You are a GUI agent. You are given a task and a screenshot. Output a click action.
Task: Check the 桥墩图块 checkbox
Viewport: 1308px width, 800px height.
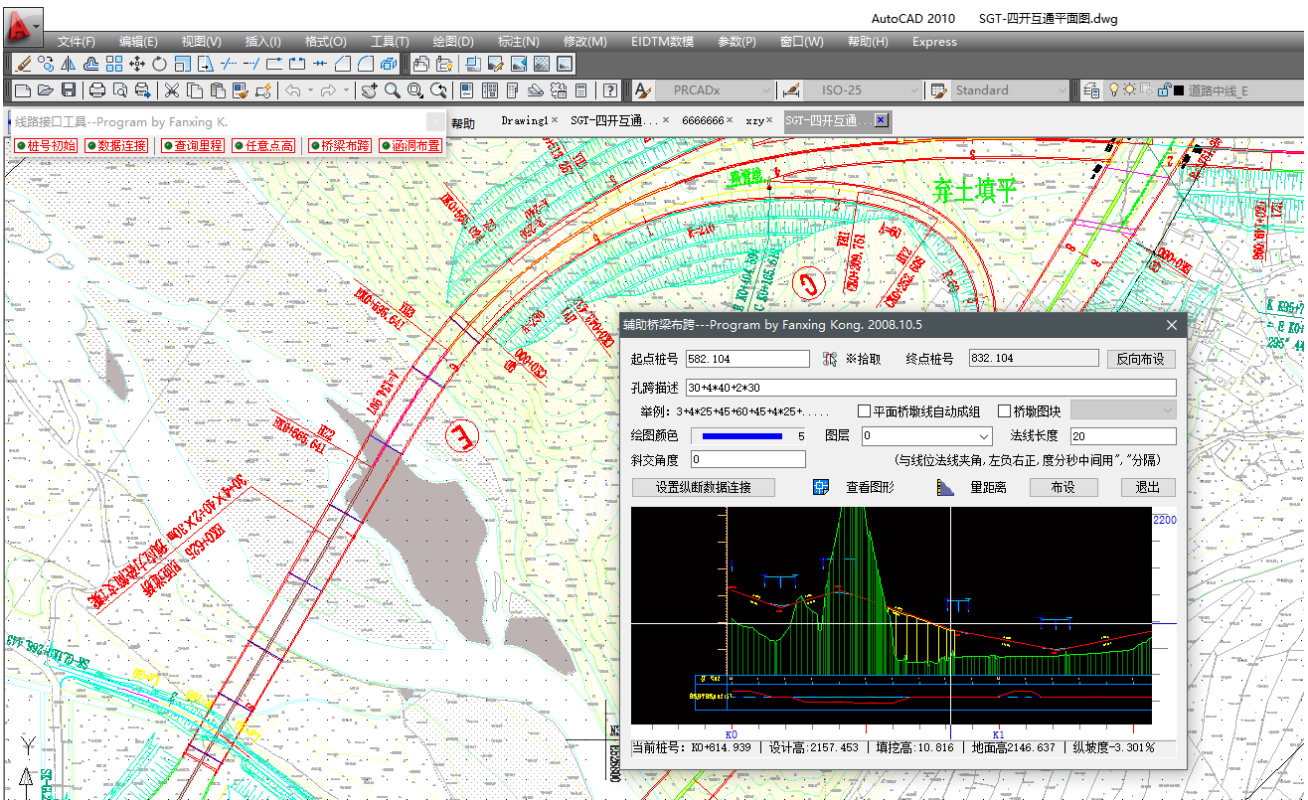click(x=1004, y=411)
